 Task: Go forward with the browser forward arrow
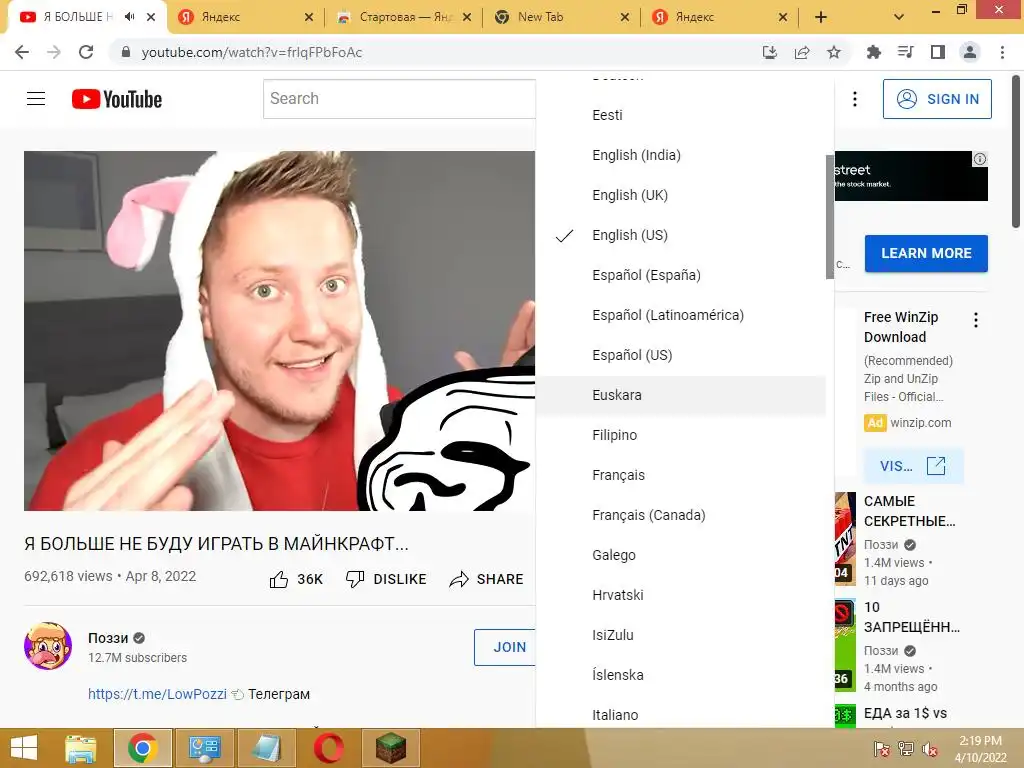click(x=54, y=52)
